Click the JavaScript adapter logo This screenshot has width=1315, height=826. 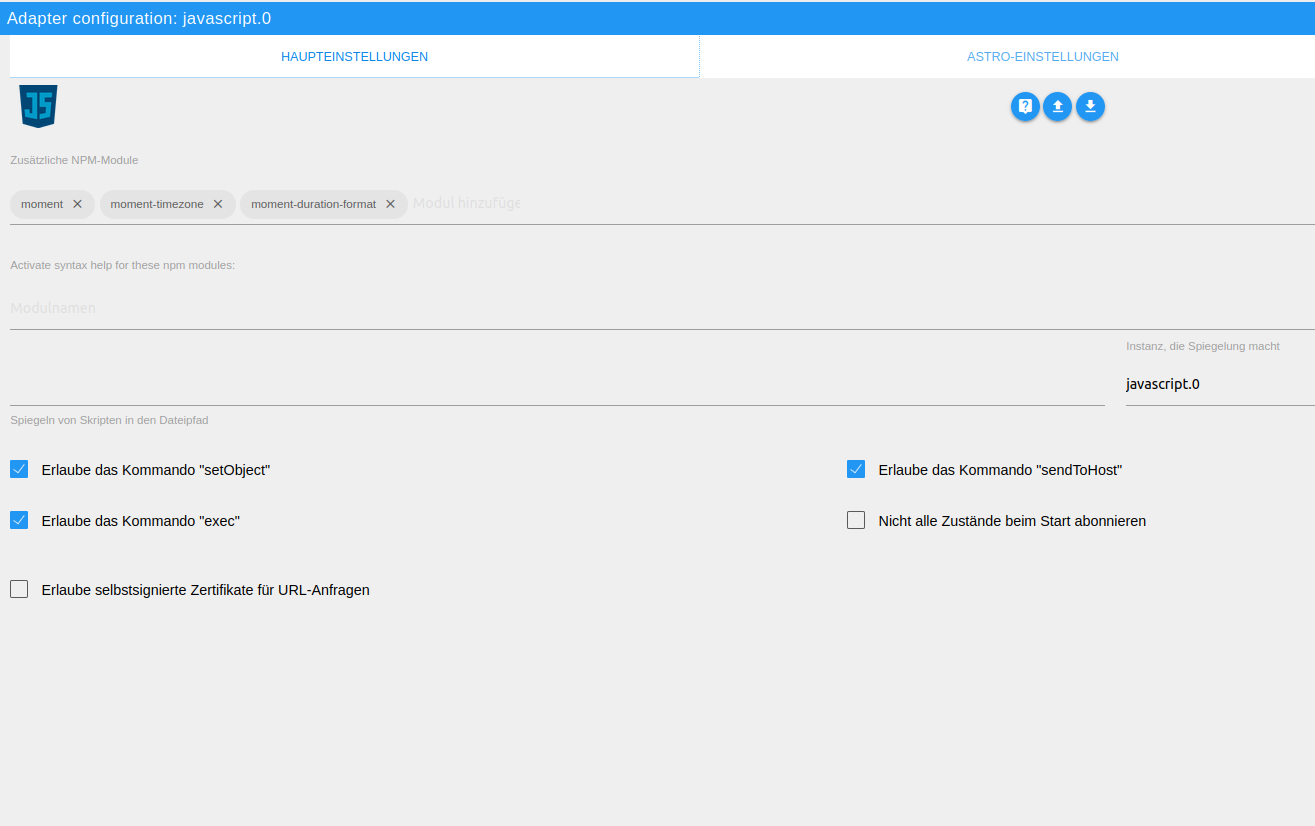point(38,106)
